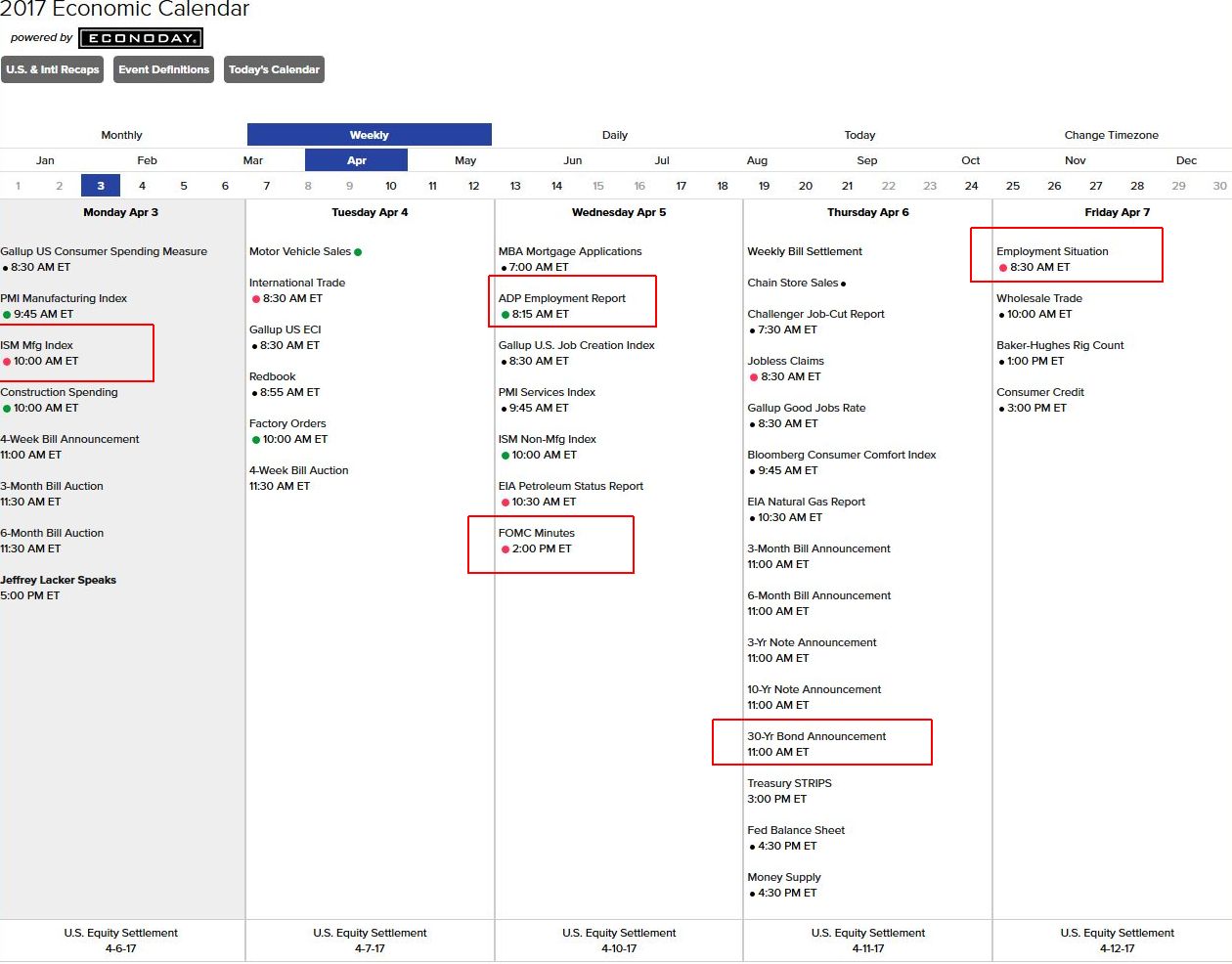Screen dimensions: 1232x964
Task: Open the Weekly Bill Settlement event
Action: (x=805, y=251)
